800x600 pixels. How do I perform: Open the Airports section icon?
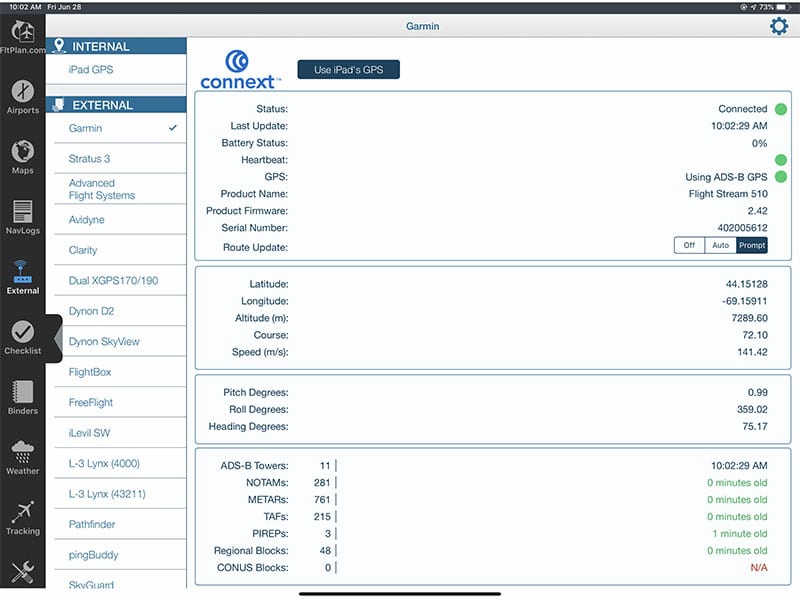22,92
